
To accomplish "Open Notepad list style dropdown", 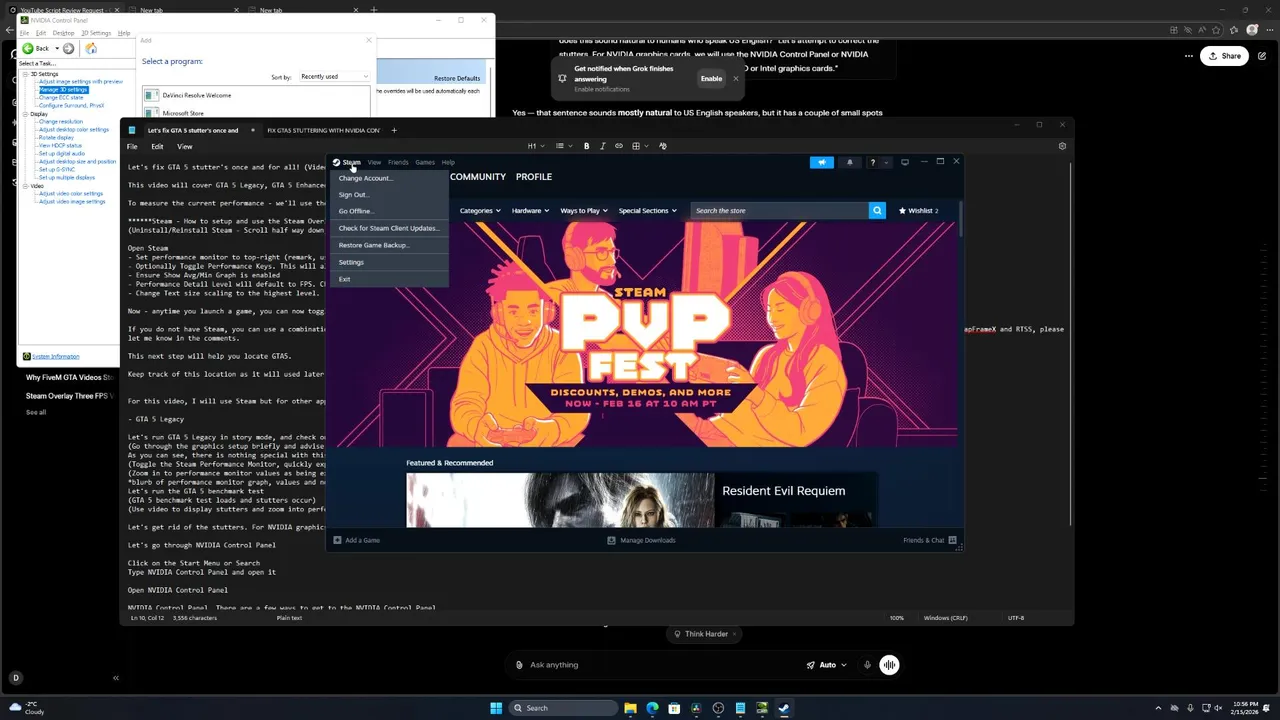I will [563, 146].
